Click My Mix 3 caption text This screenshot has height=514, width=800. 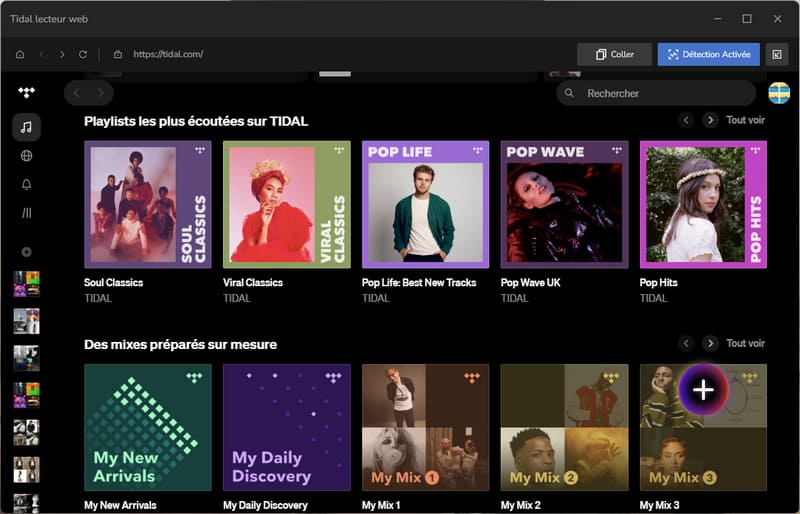click(660, 505)
